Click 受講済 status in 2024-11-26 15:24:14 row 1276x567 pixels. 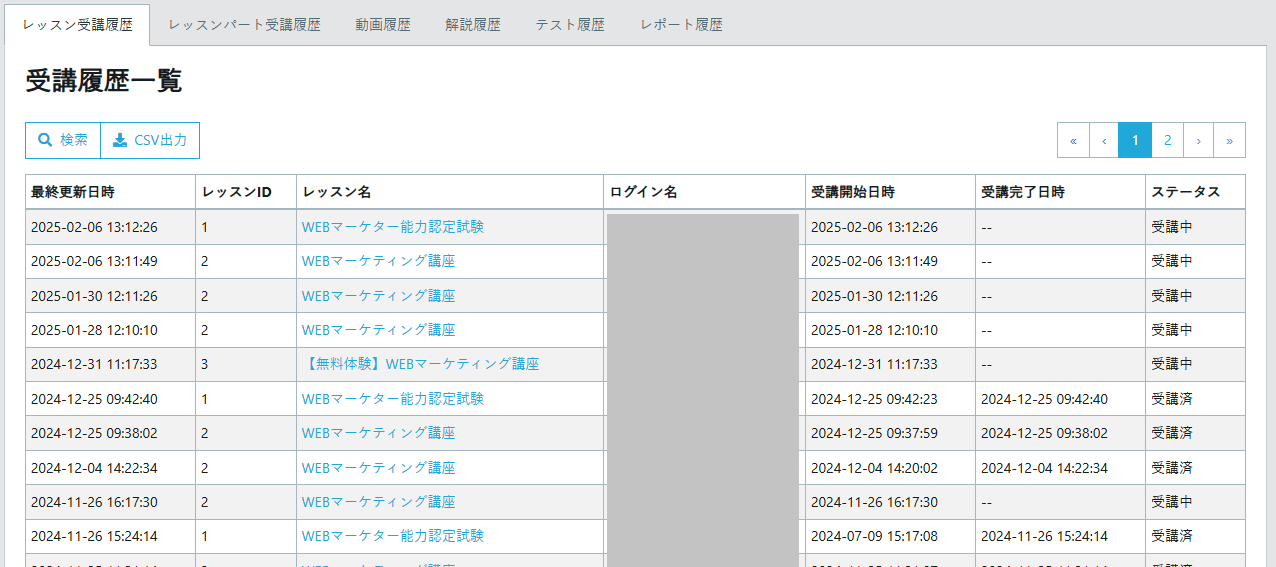click(x=1172, y=536)
